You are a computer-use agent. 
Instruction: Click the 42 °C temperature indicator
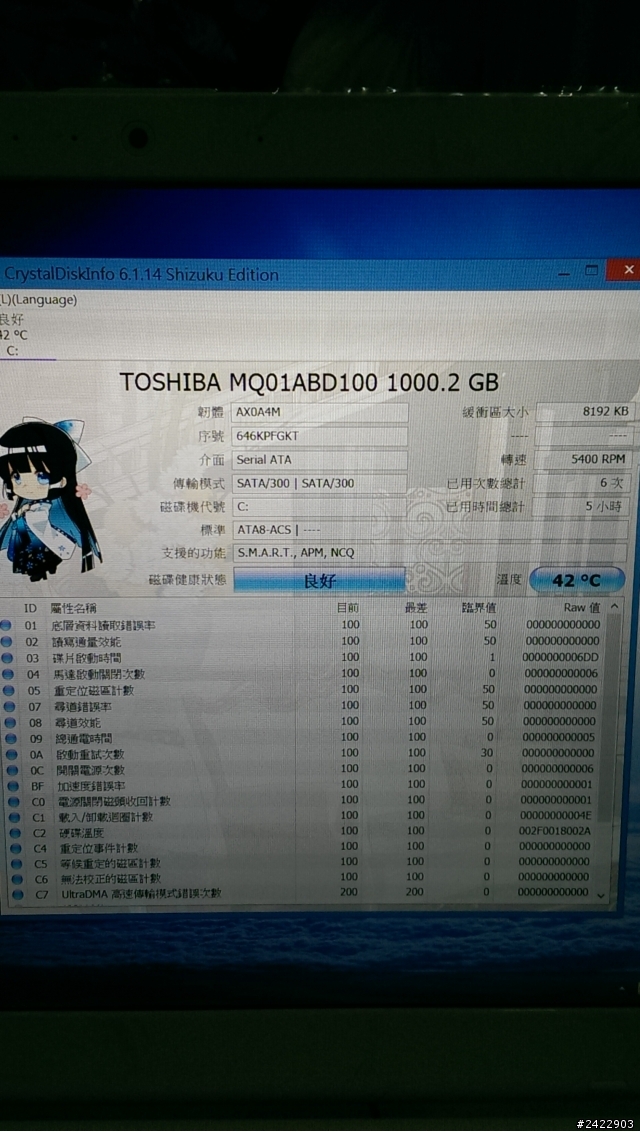pyautogui.click(x=577, y=580)
